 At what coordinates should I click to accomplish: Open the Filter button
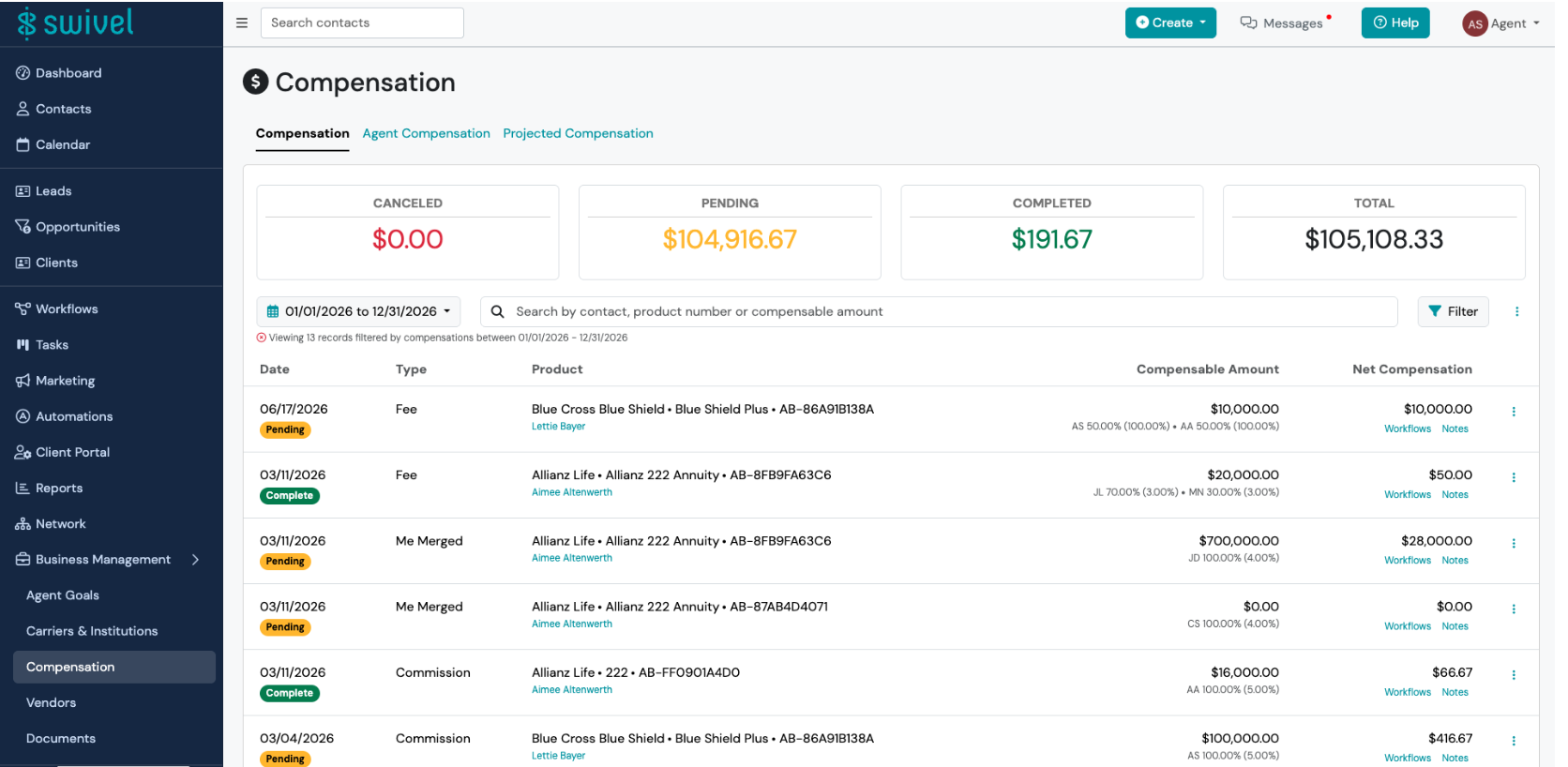coord(1453,311)
